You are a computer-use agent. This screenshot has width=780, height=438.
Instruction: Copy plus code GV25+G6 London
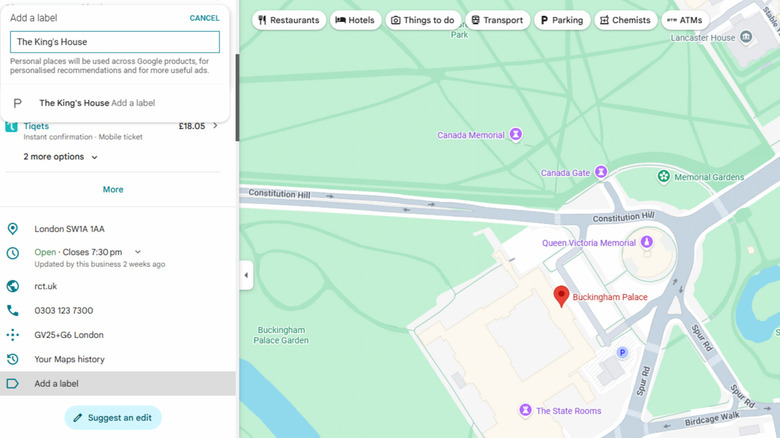[69, 335]
